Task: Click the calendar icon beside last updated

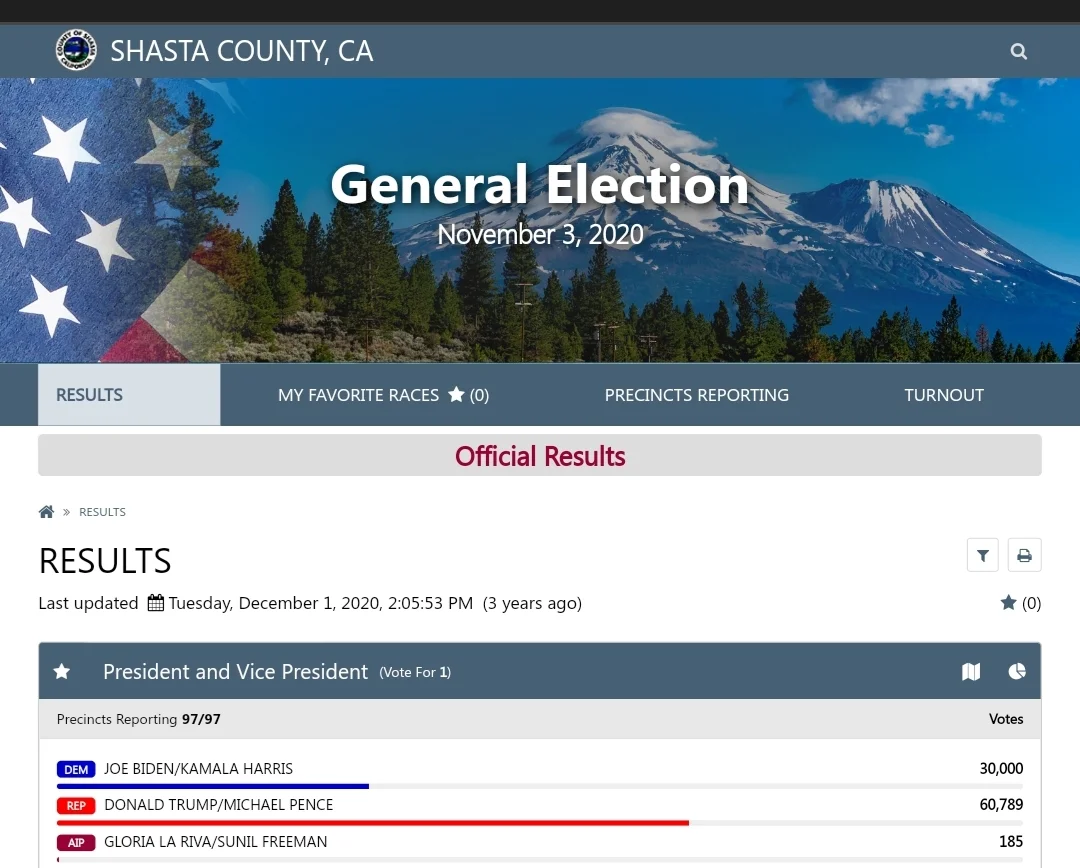Action: pyautogui.click(x=155, y=603)
